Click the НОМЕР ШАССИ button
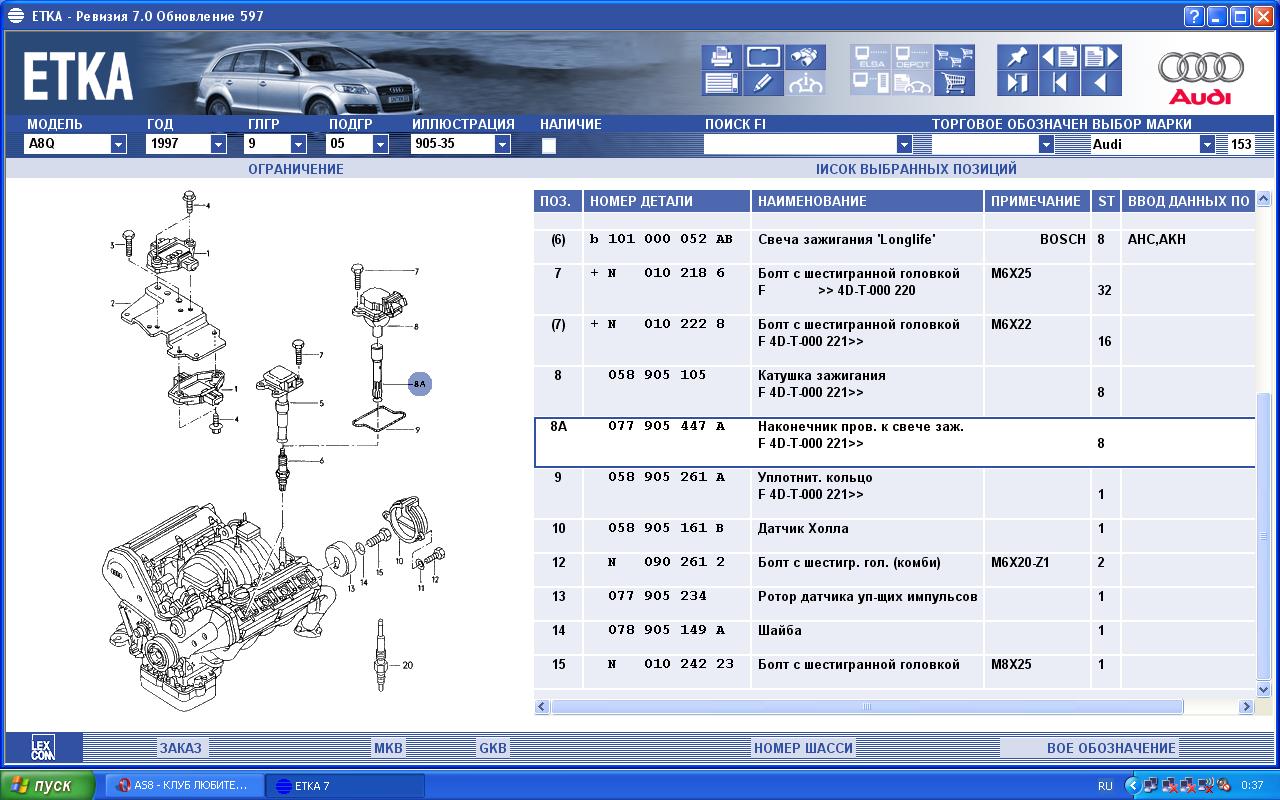Screen dimensions: 1280x800 point(803,748)
